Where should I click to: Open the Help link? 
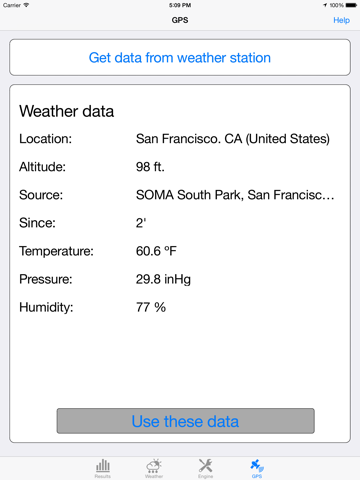[341, 20]
